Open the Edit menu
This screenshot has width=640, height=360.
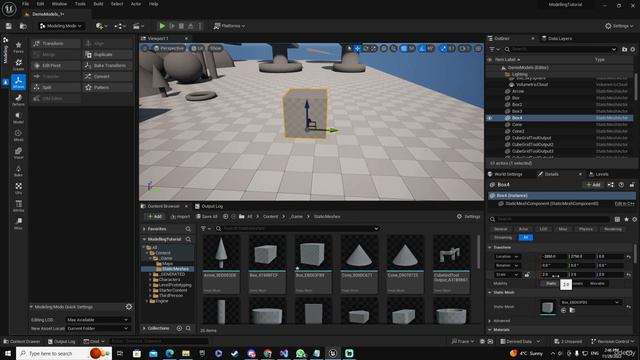tap(40, 4)
